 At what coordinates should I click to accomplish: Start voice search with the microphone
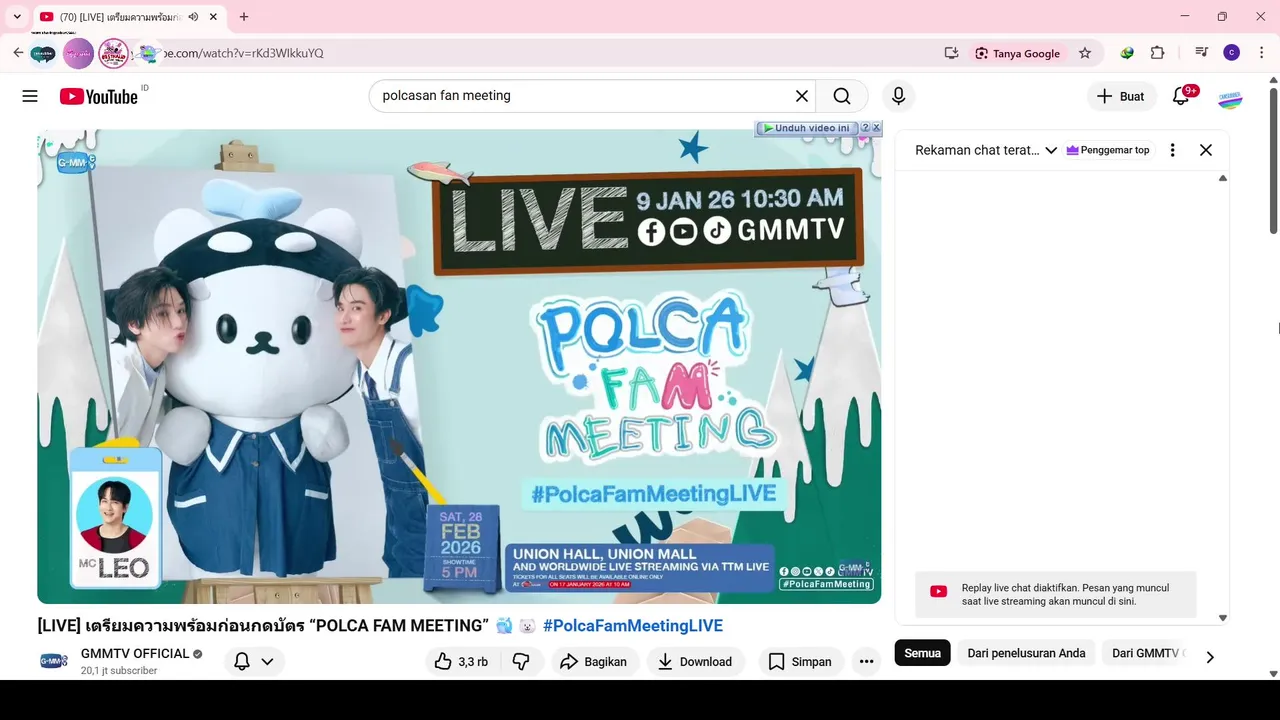click(x=898, y=96)
